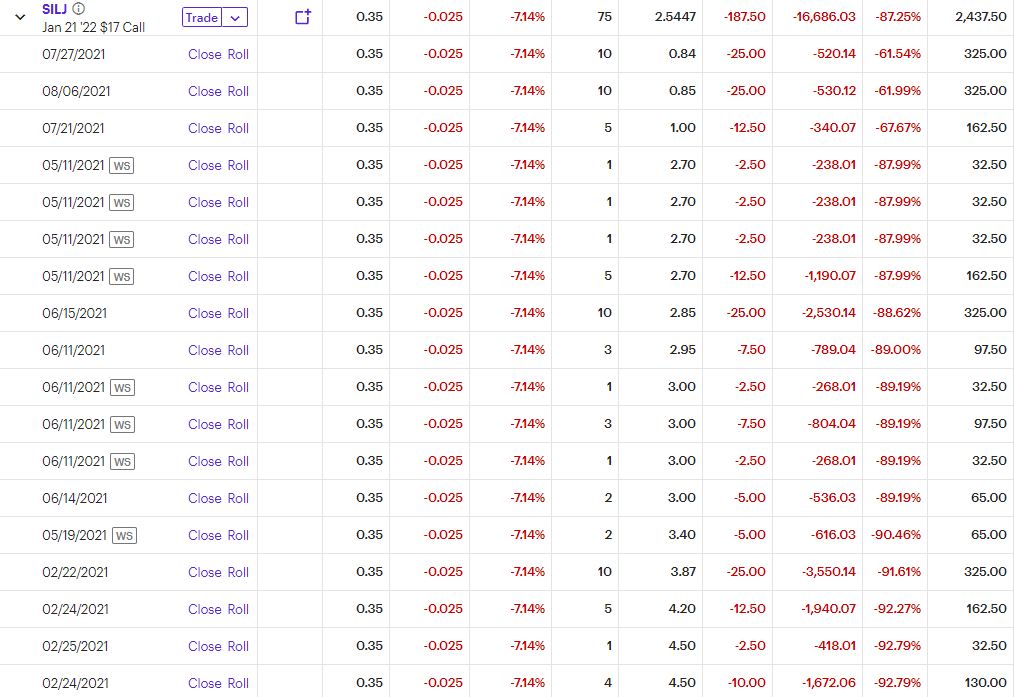Close the 02/22/2021 lot
The width and height of the screenshot is (1014, 697).
[x=204, y=572]
